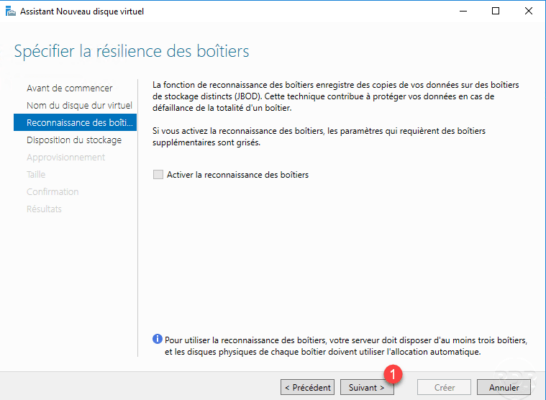Click the paragraph starting 'Si vous activez'
546x400 pixels.
coord(319,136)
